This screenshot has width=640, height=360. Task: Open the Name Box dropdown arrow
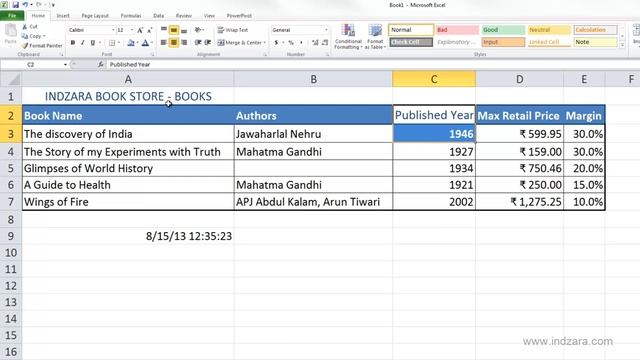pyautogui.click(x=65, y=64)
